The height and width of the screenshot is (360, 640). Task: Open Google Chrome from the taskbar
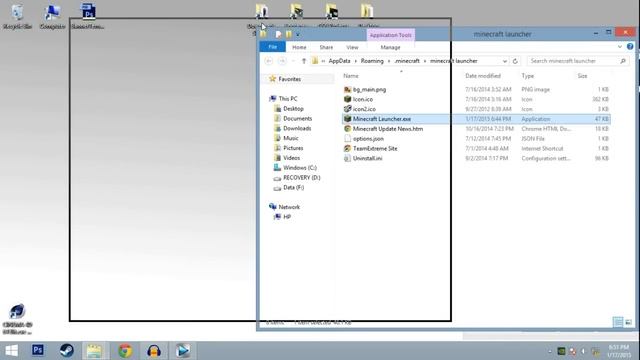pyautogui.click(x=125, y=351)
